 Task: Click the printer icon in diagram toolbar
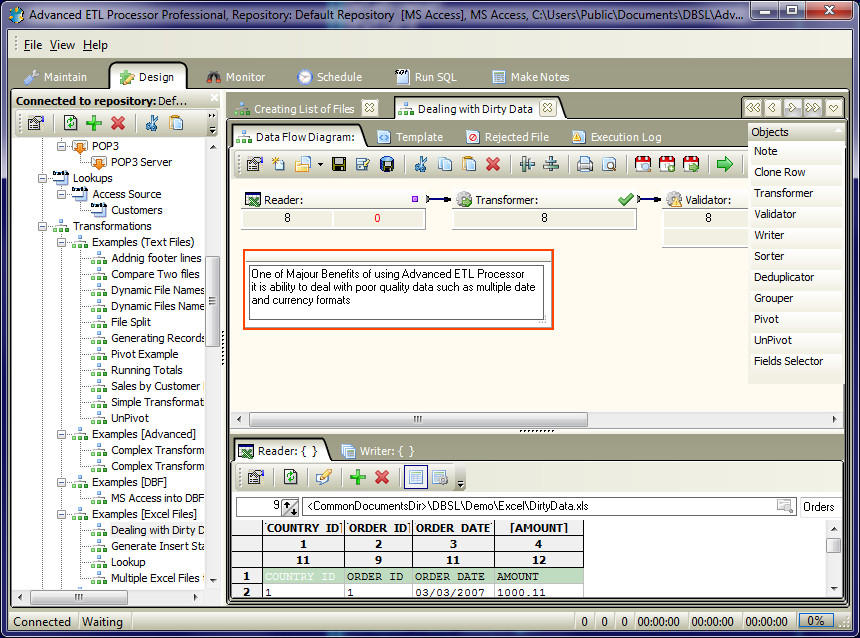585,164
